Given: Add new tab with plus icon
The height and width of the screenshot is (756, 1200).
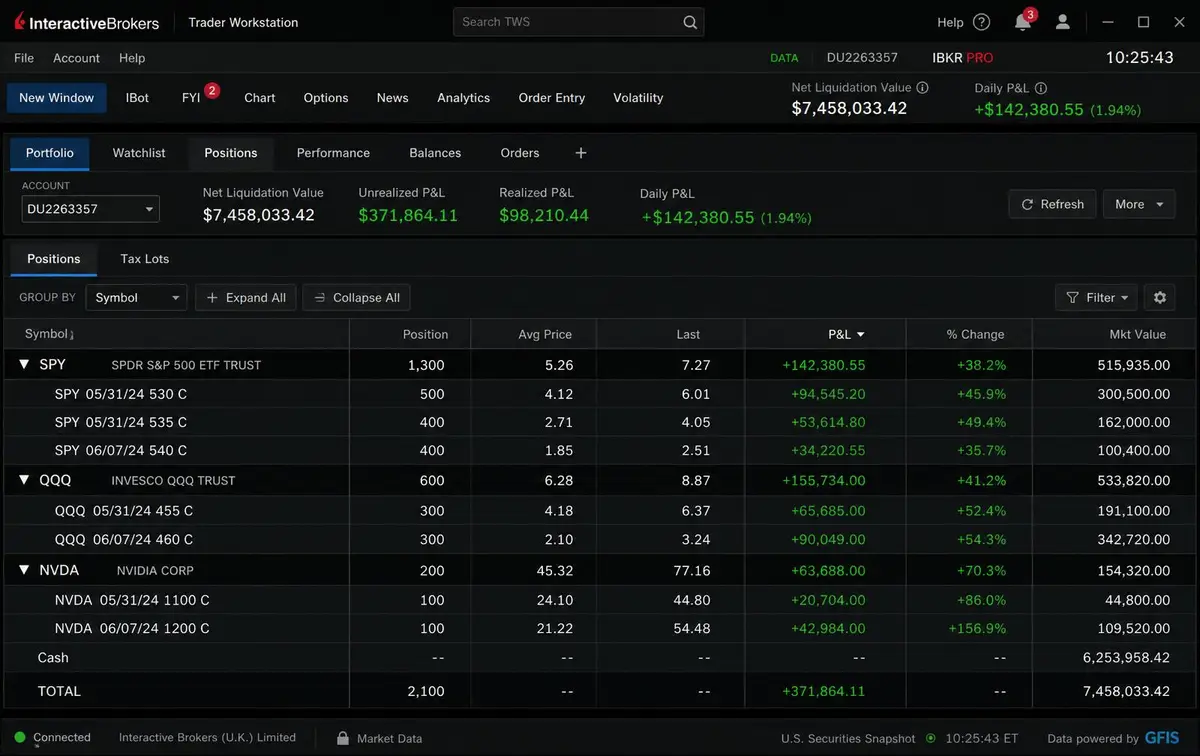Looking at the screenshot, I should pos(581,153).
